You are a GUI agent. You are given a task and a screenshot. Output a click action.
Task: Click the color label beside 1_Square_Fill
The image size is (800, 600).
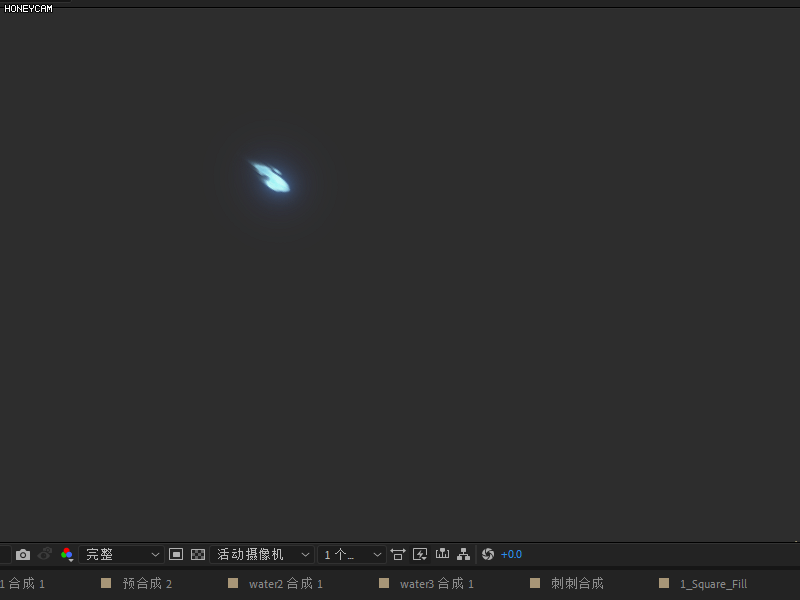[x=664, y=583]
